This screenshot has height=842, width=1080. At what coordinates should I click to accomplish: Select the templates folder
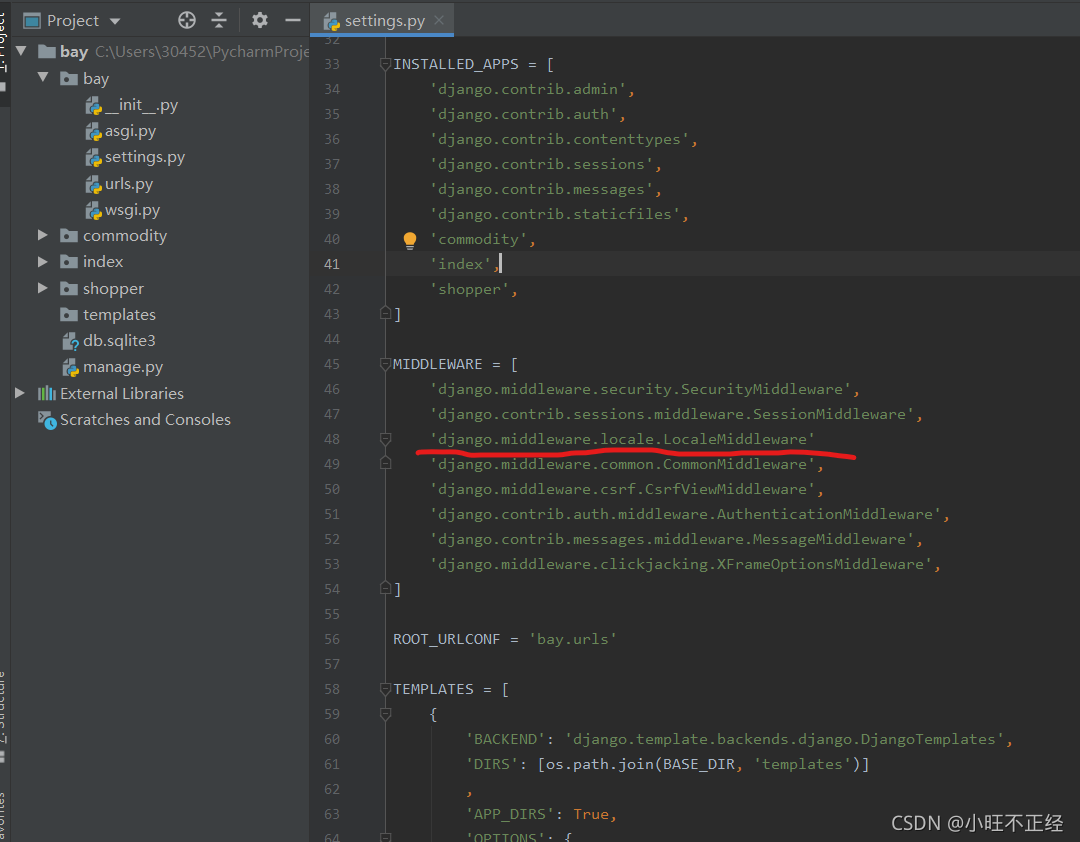coord(119,315)
